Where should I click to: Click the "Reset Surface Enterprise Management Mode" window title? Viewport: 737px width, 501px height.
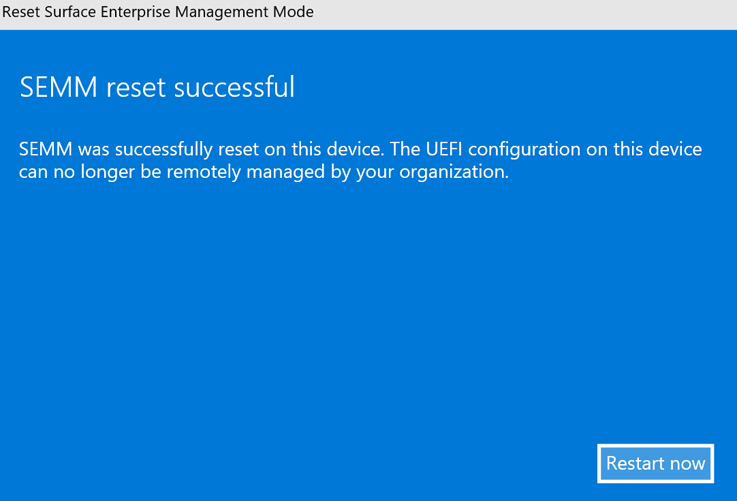tap(158, 12)
